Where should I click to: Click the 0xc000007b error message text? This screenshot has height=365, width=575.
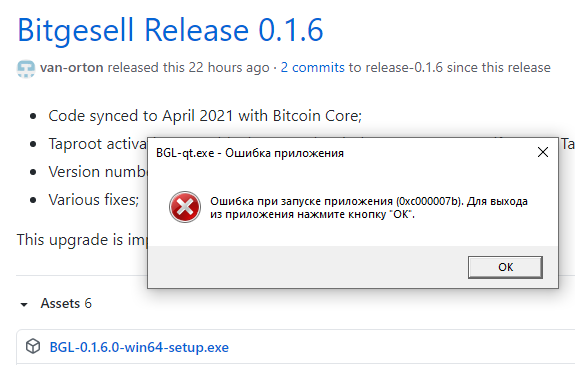(x=369, y=208)
